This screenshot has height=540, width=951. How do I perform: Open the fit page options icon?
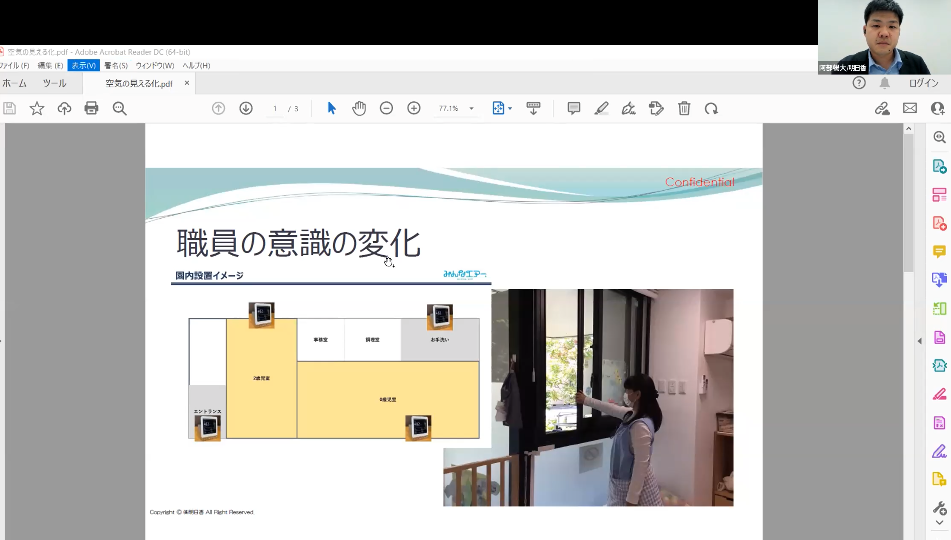point(498,109)
